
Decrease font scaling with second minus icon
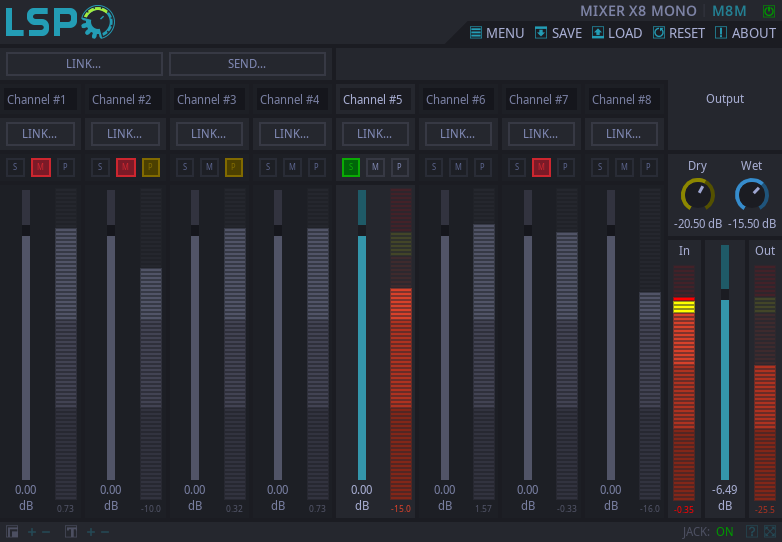(x=105, y=532)
